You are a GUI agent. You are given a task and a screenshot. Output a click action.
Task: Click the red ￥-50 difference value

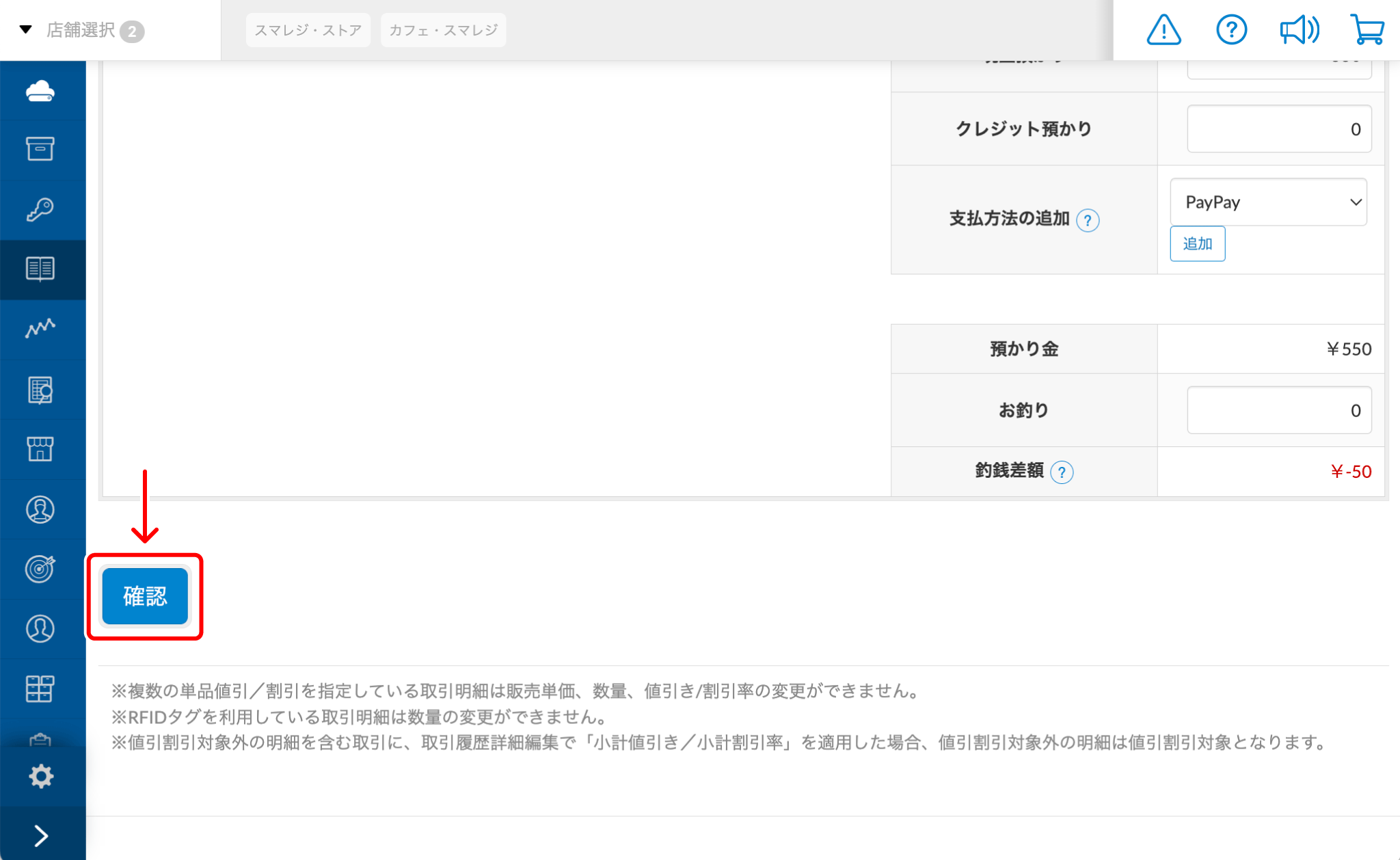(x=1351, y=472)
